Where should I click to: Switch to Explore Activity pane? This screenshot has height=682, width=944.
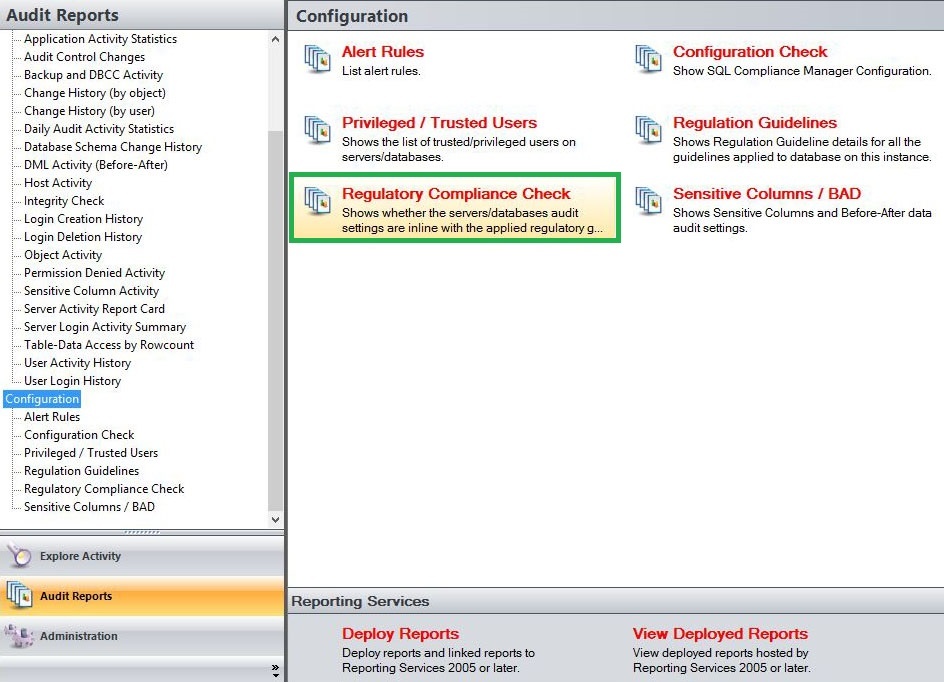142,556
